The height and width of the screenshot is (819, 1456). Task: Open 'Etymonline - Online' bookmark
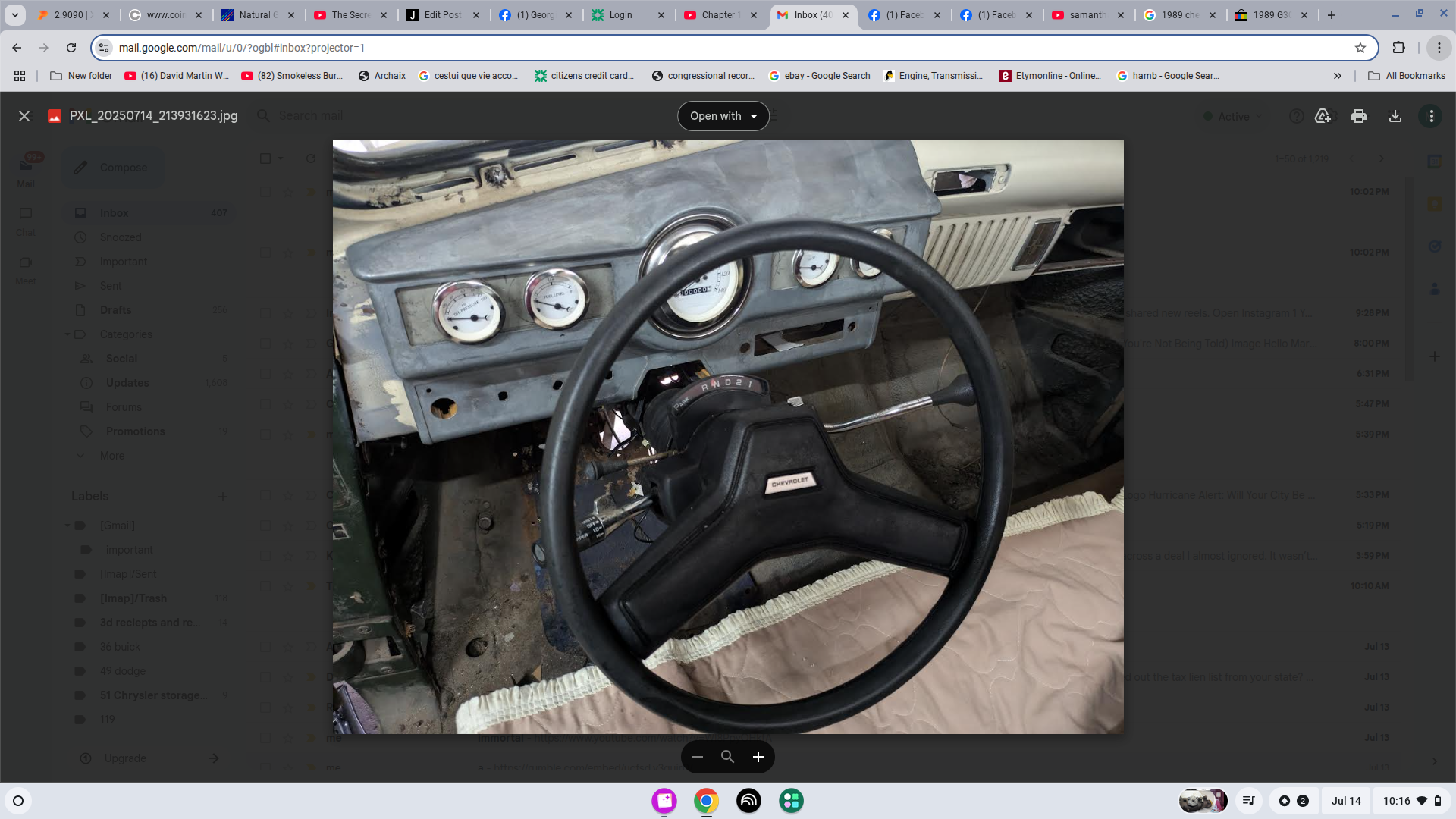tap(1050, 76)
